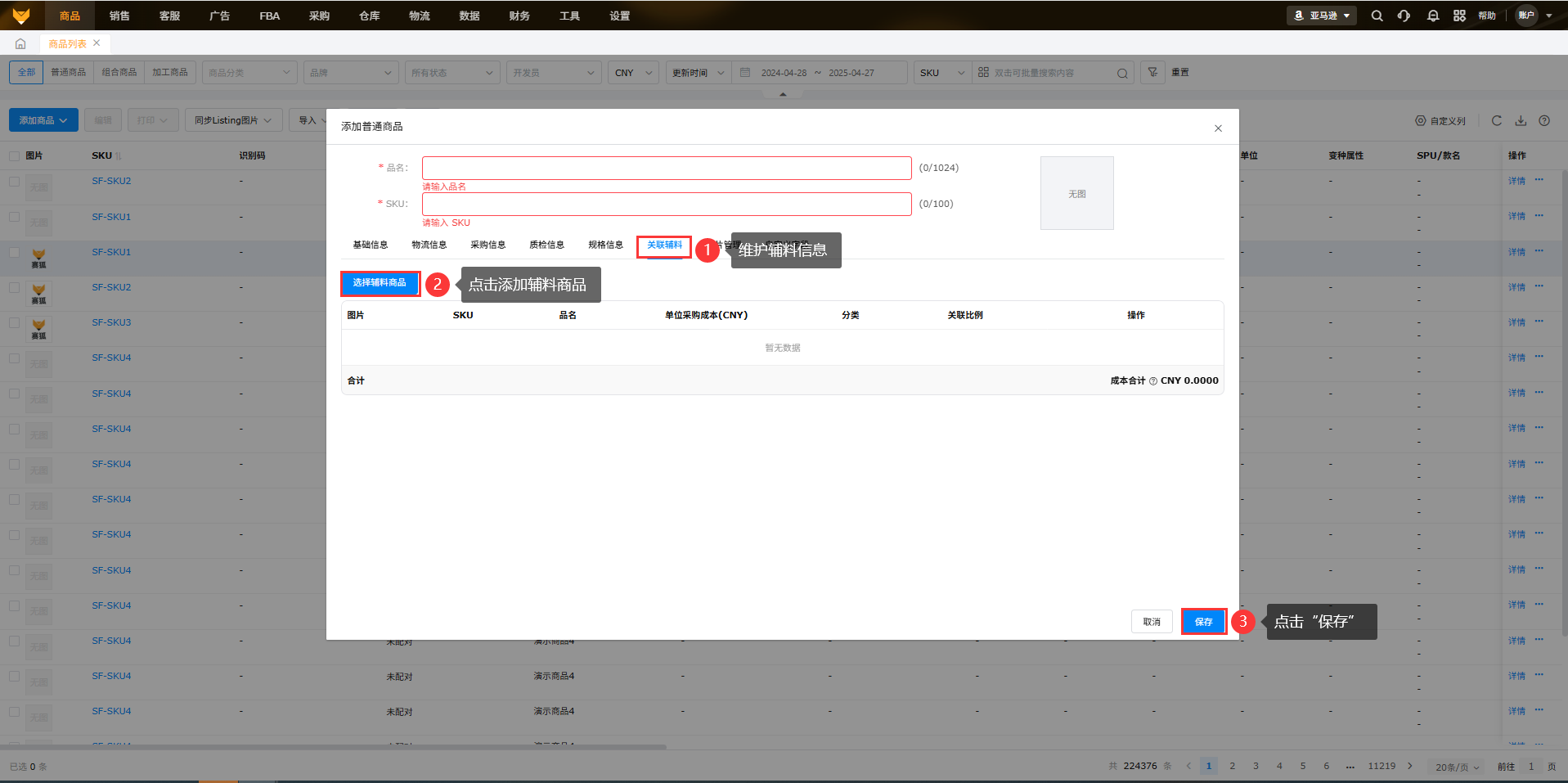This screenshot has height=783, width=1568.
Task: Open the 开发员 dropdown
Action: pos(554,73)
